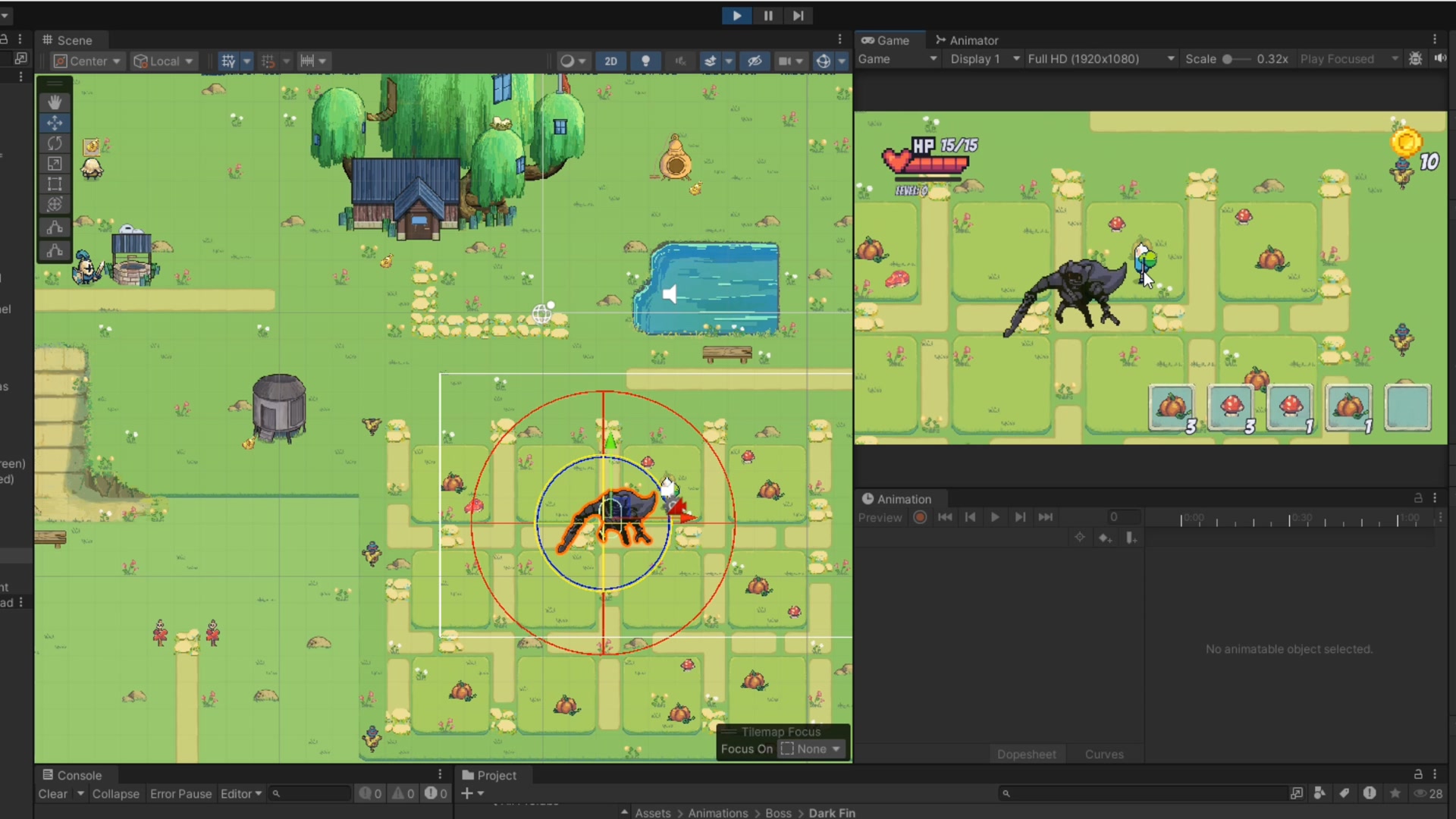Go to first keyframe in Animation
The height and width of the screenshot is (819, 1456).
click(945, 517)
